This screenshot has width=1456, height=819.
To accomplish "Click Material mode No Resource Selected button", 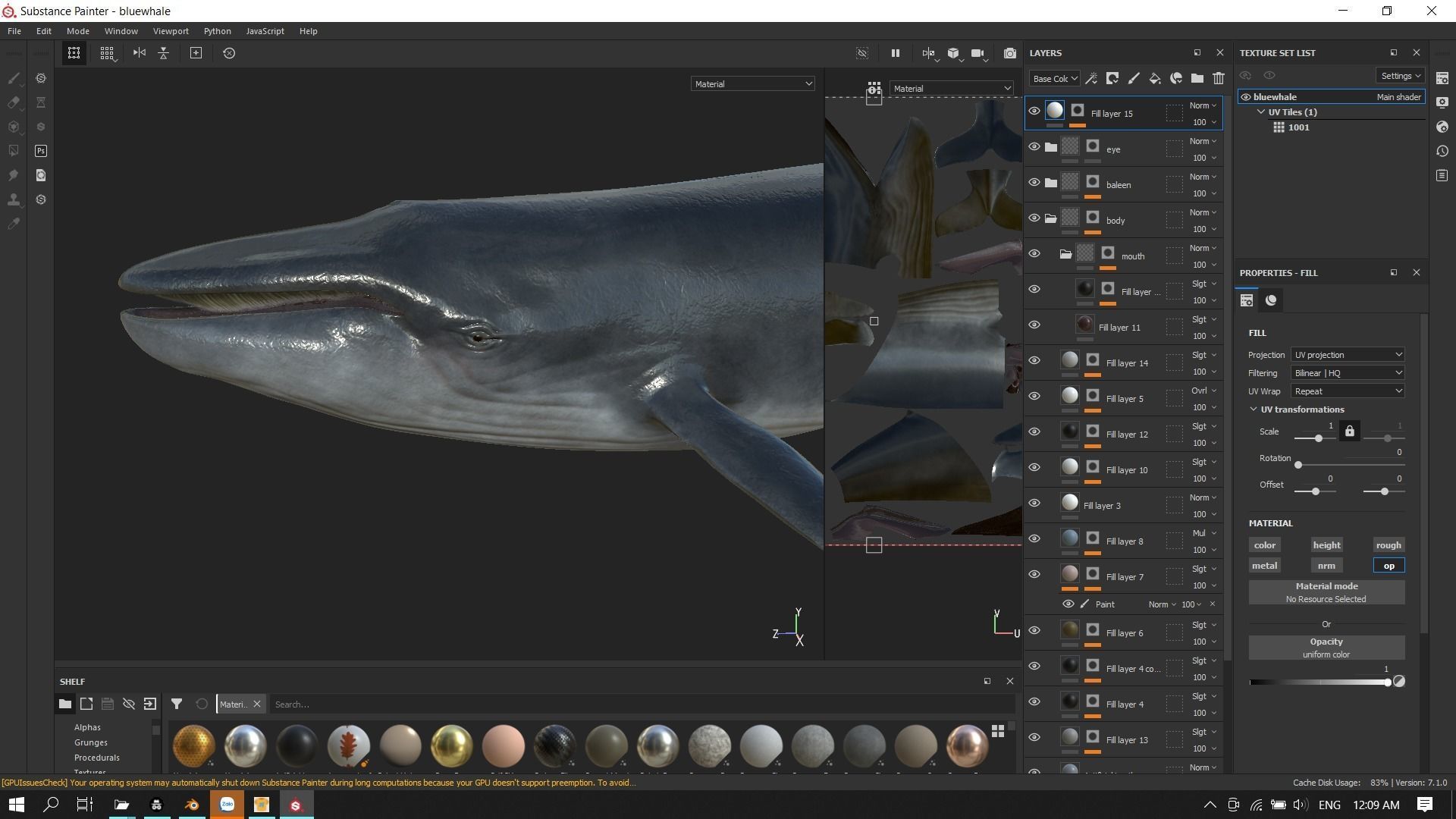I will [1326, 593].
